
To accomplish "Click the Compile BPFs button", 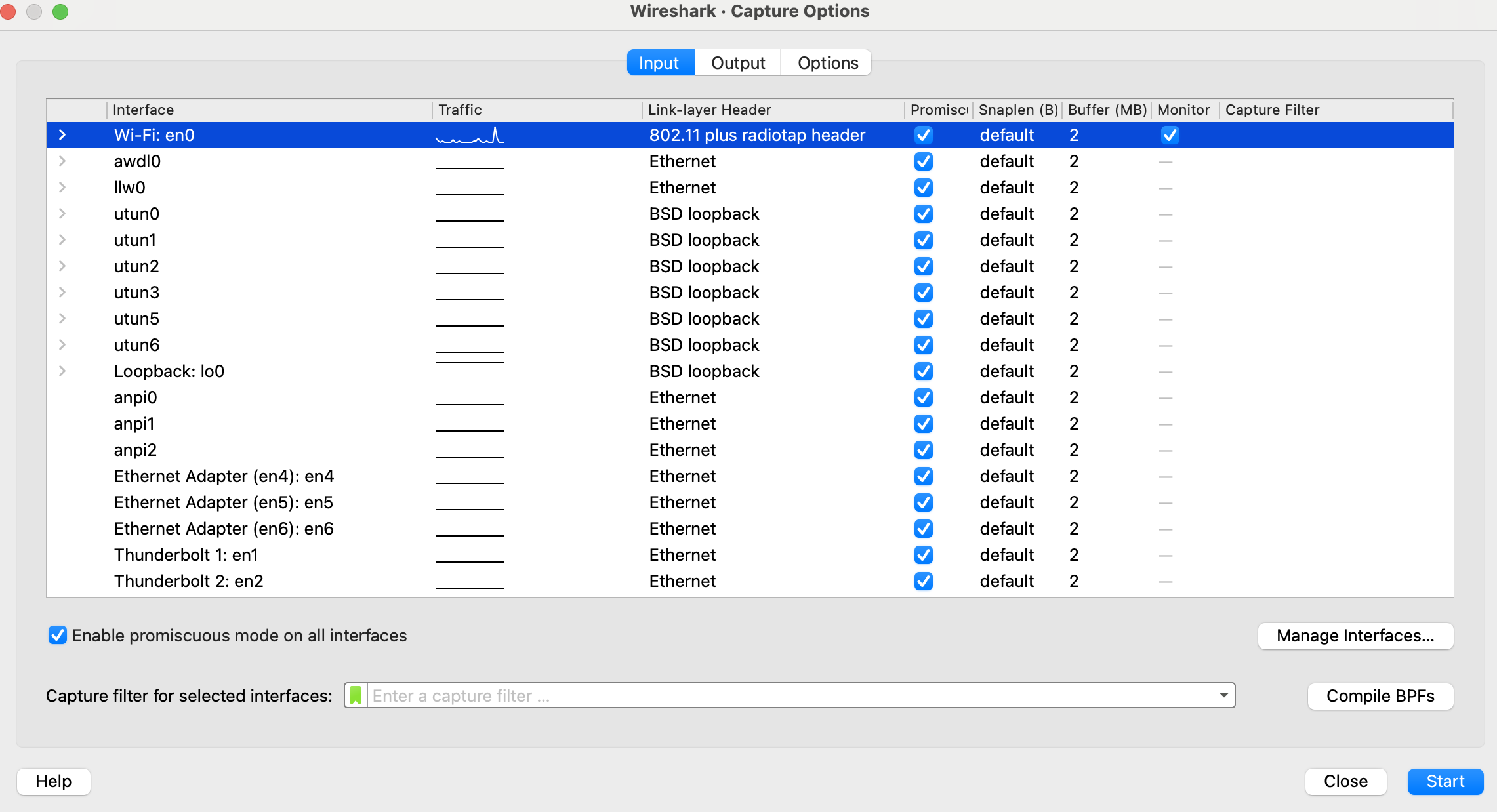I will pyautogui.click(x=1380, y=696).
